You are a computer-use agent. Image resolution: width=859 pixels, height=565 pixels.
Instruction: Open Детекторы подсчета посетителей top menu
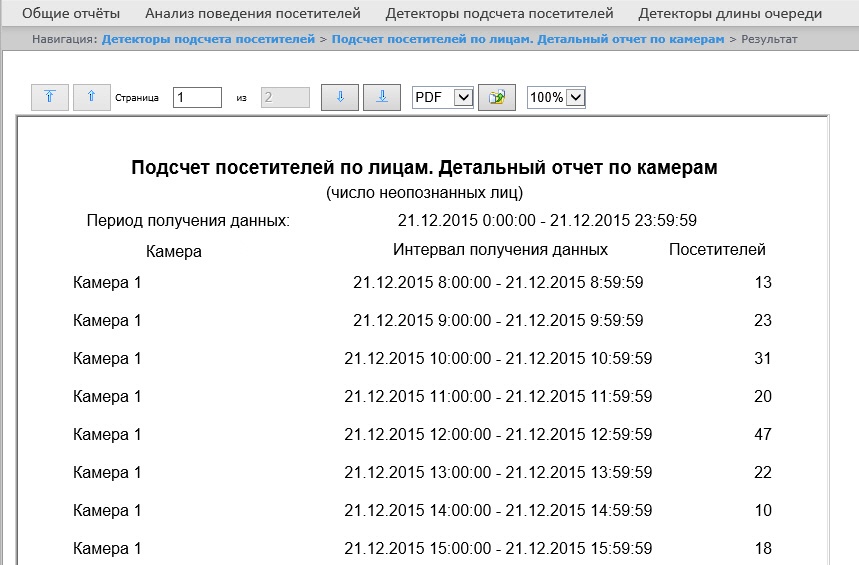pos(499,14)
